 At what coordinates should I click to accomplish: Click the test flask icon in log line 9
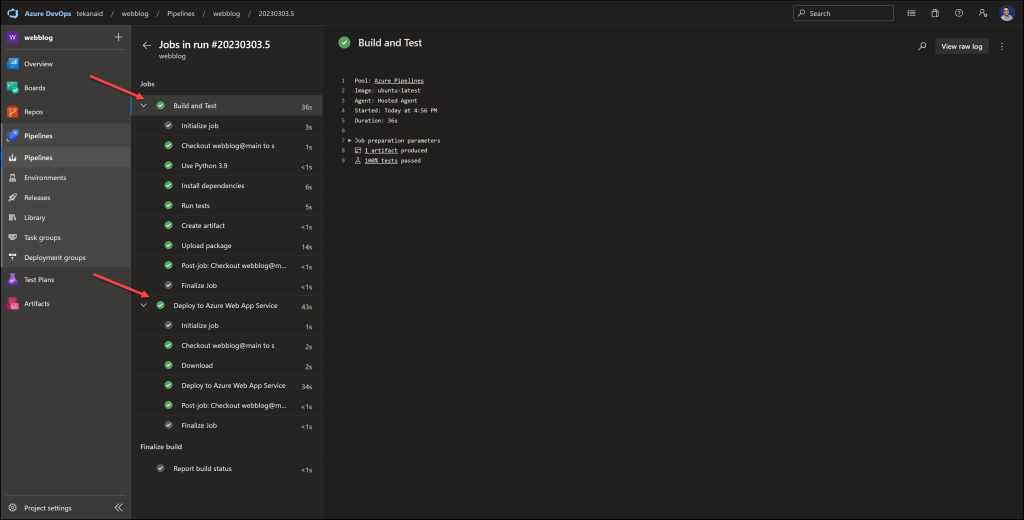(357, 161)
